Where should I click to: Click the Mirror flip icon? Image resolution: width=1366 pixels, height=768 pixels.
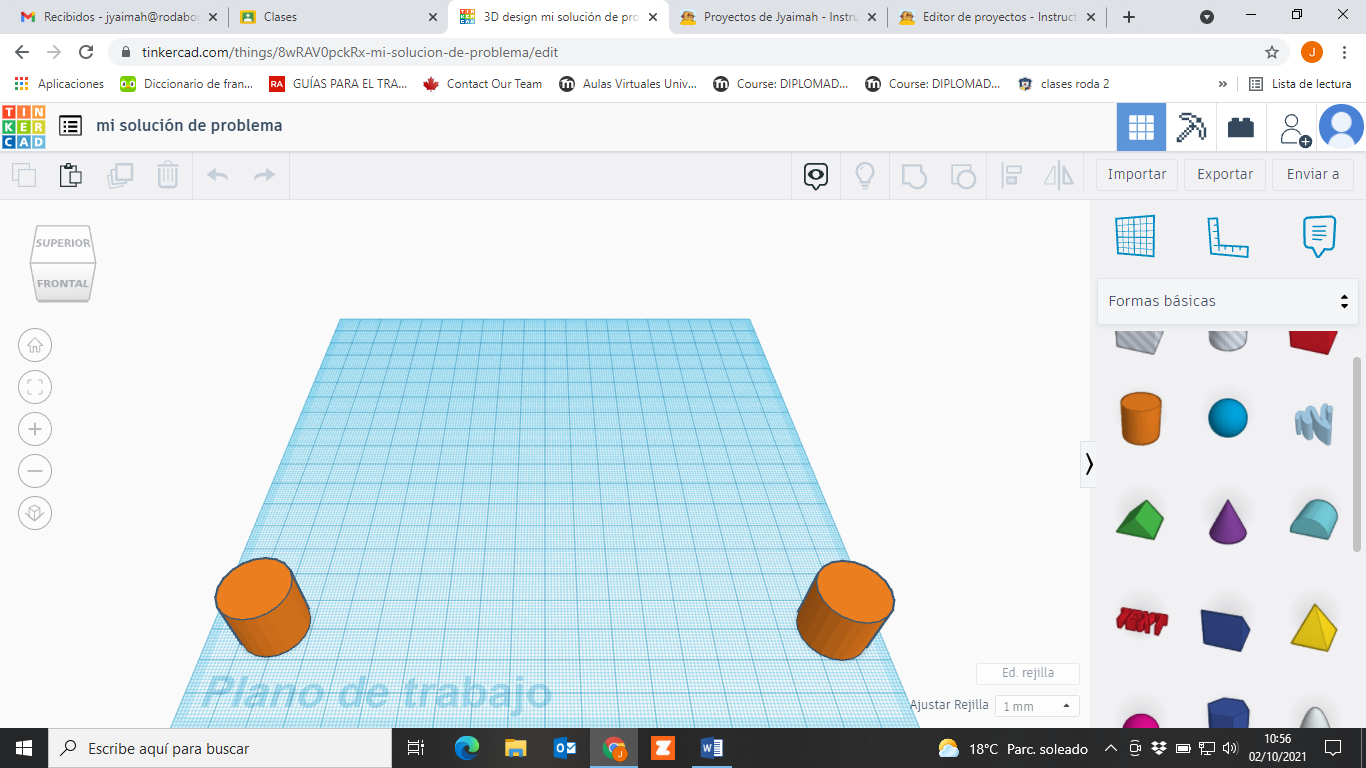point(1058,176)
